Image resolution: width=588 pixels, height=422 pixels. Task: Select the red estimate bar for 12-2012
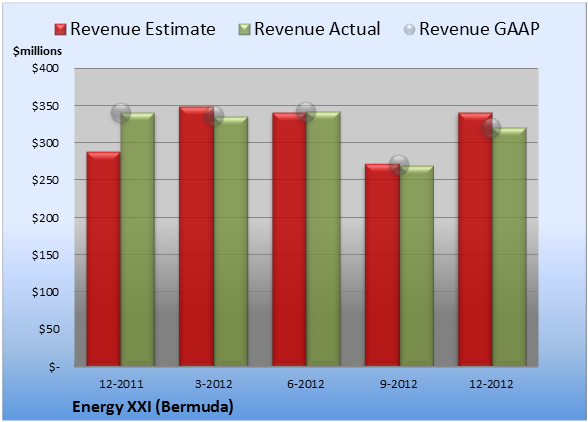475,239
